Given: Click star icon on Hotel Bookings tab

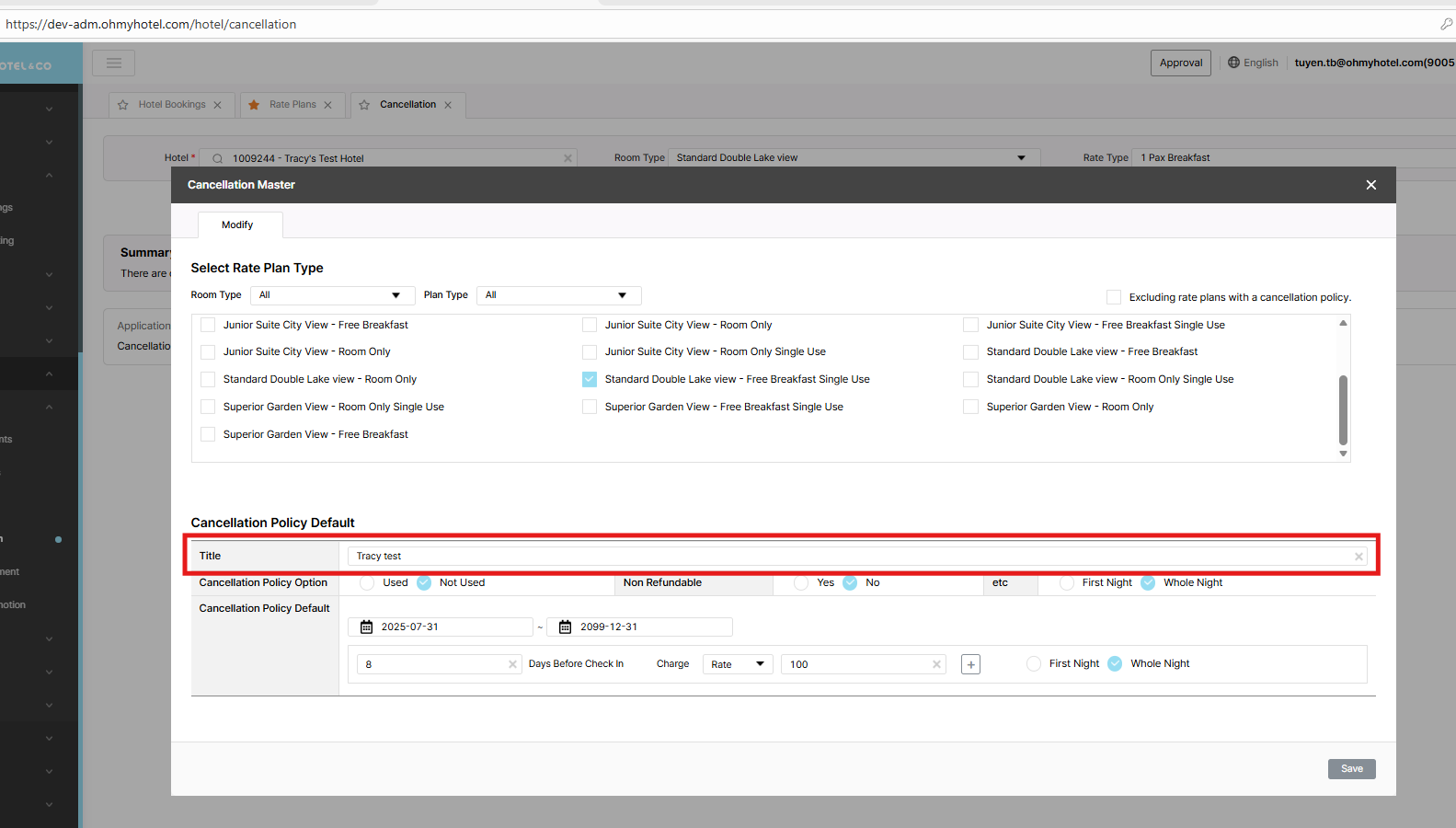Looking at the screenshot, I should coord(123,105).
